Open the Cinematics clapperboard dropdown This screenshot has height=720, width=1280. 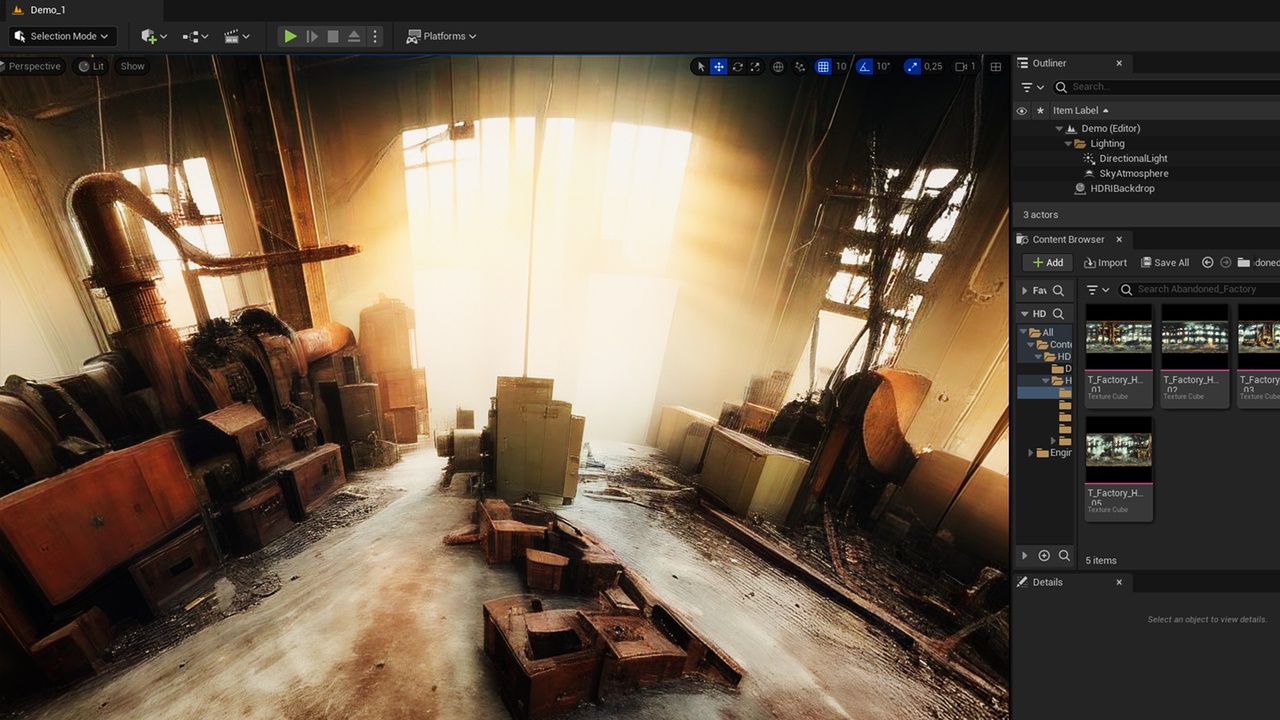(x=237, y=36)
